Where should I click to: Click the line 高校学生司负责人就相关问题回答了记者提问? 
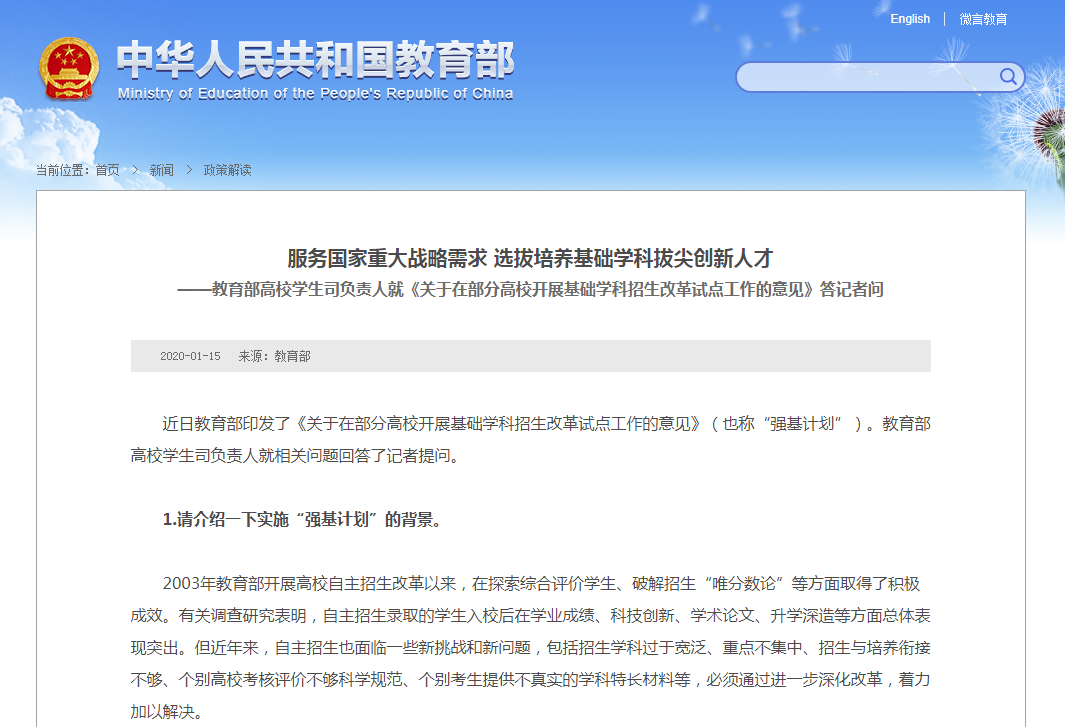pyautogui.click(x=297, y=456)
